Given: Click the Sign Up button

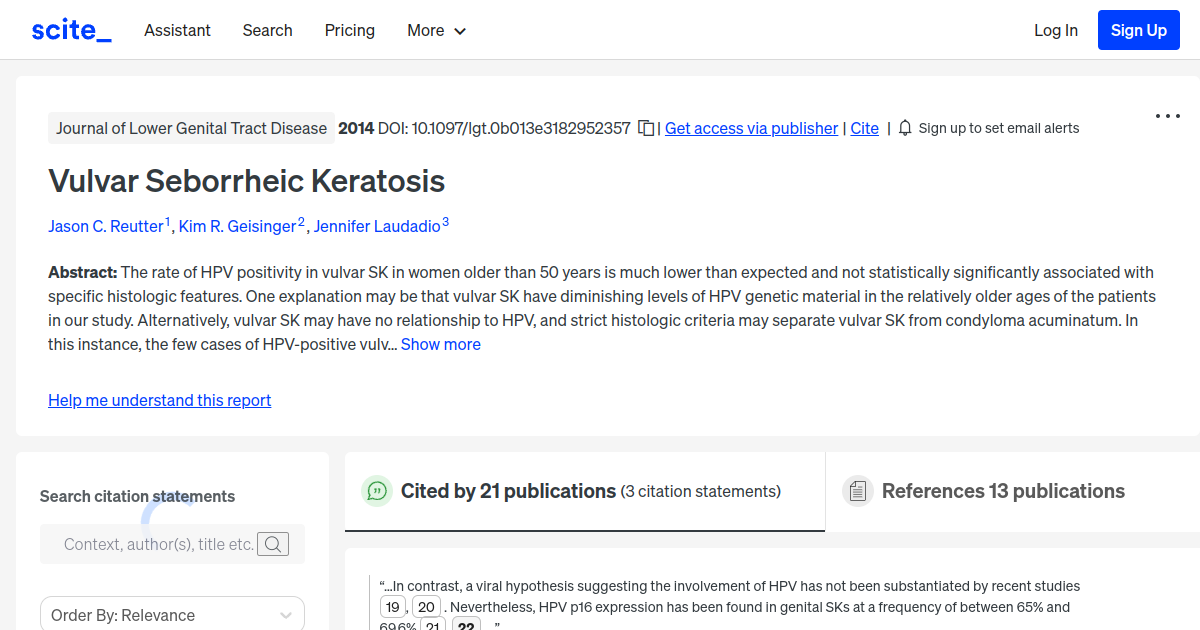Looking at the screenshot, I should tap(1138, 30).
